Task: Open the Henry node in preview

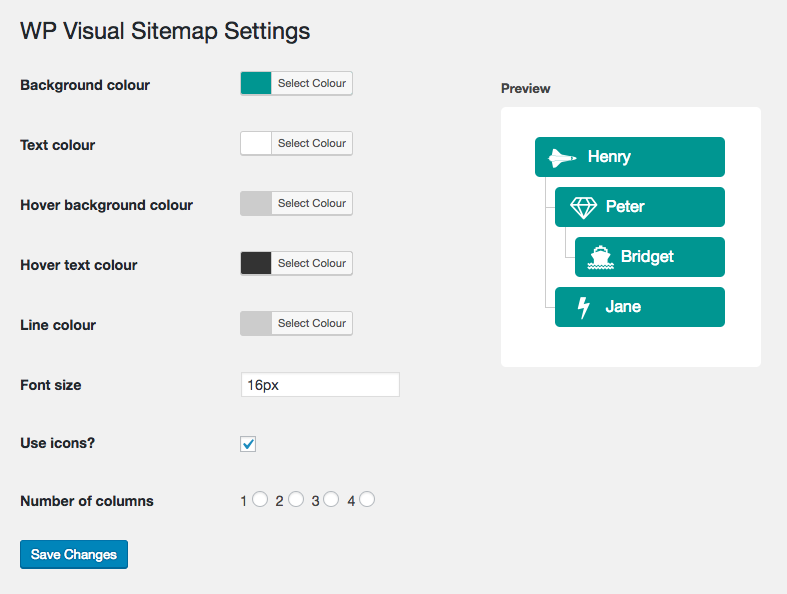Action: click(x=630, y=157)
